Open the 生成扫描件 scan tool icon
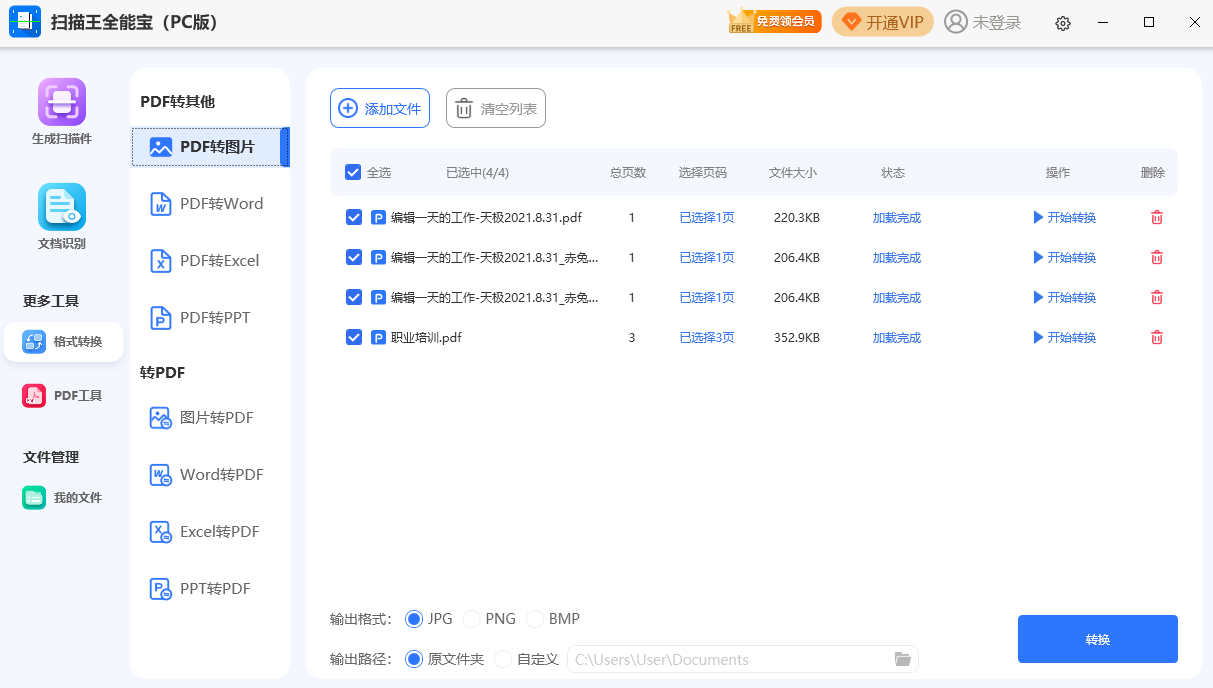This screenshot has height=688, width=1213. coord(62,102)
